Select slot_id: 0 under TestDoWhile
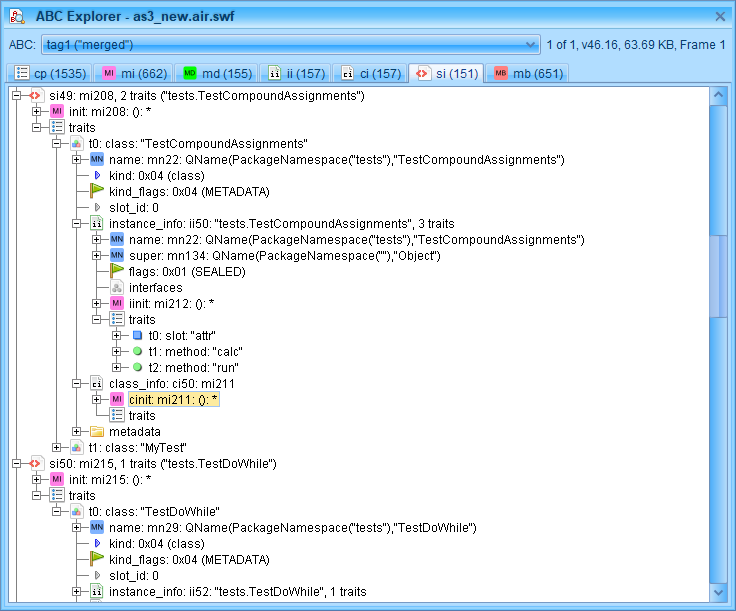736x611 pixels. [134, 576]
